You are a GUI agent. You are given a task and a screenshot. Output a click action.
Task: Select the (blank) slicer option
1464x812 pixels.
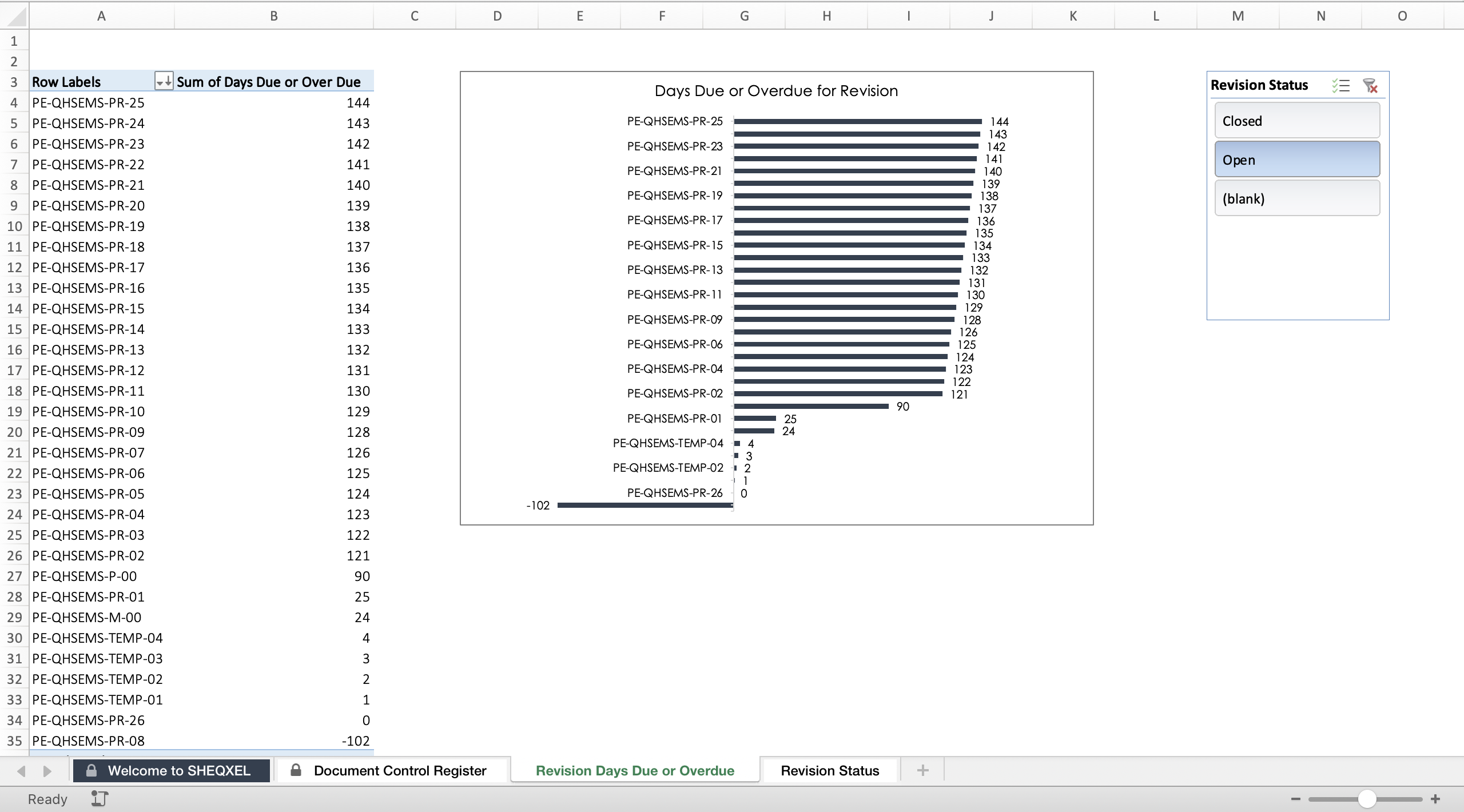pos(1297,198)
